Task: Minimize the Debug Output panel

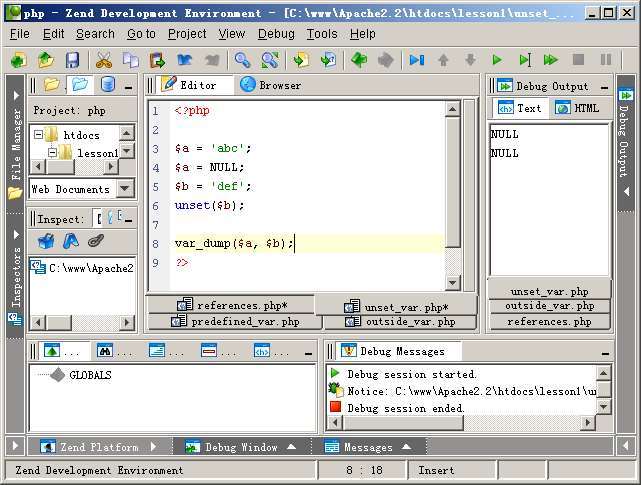Action: click(605, 87)
